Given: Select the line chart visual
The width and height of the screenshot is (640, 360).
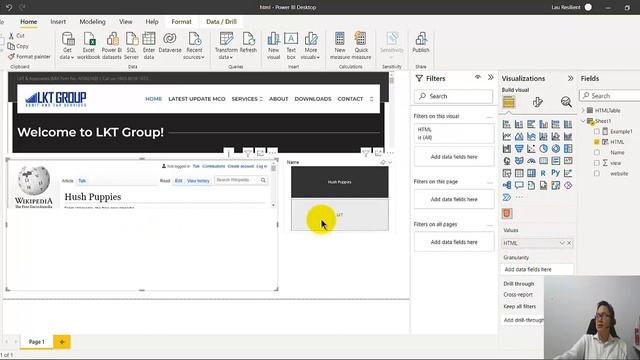Looking at the screenshot, I should coord(507,136).
